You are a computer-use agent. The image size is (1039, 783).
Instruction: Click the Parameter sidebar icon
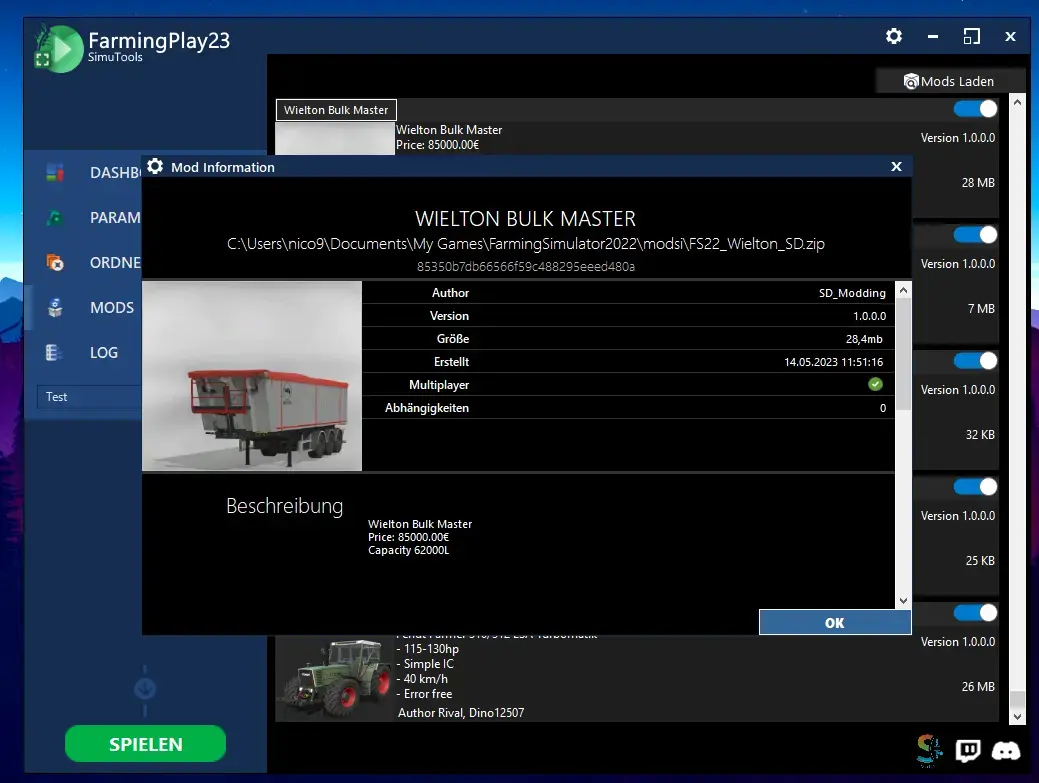click(55, 218)
